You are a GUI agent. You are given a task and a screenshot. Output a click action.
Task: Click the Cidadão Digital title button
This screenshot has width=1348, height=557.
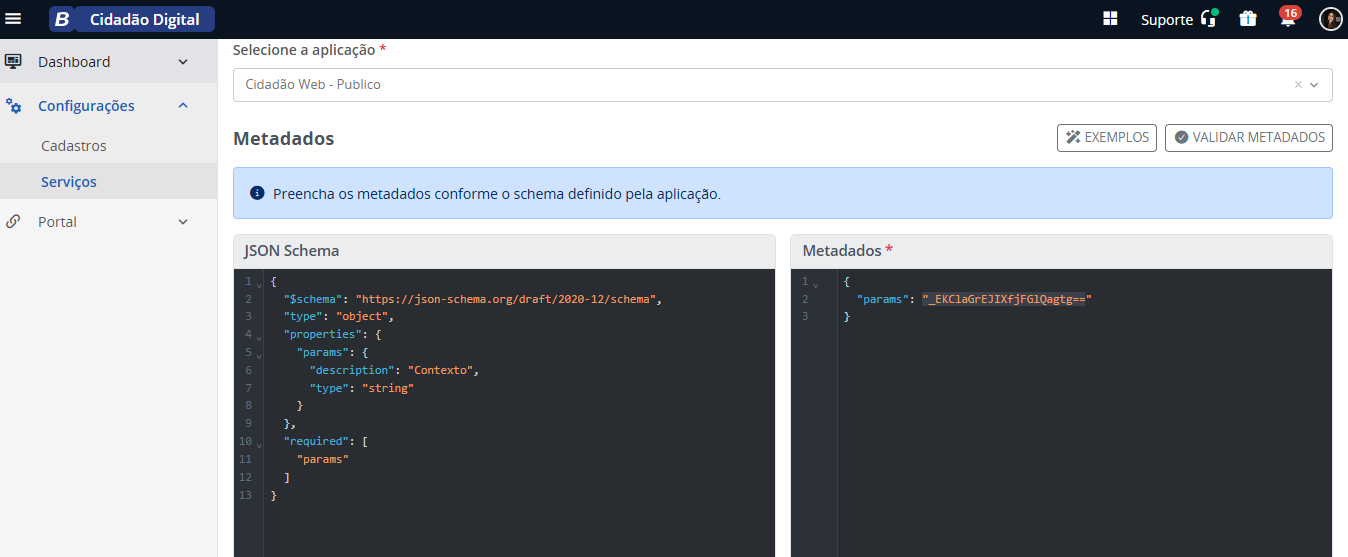[144, 19]
